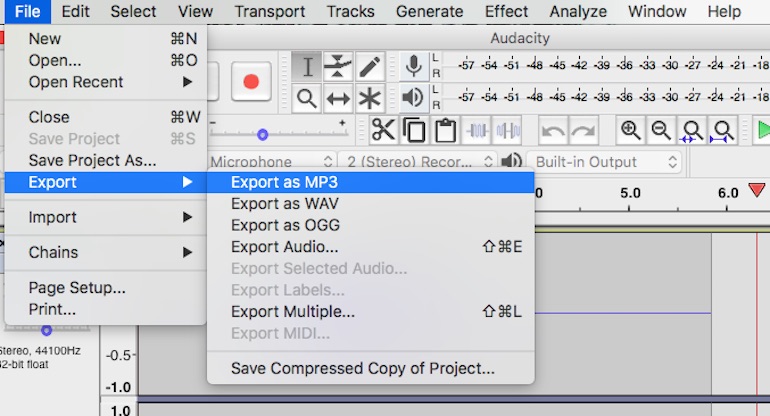This screenshot has width=770, height=416.
Task: Select Open... from the File menu
Action: 106,60
